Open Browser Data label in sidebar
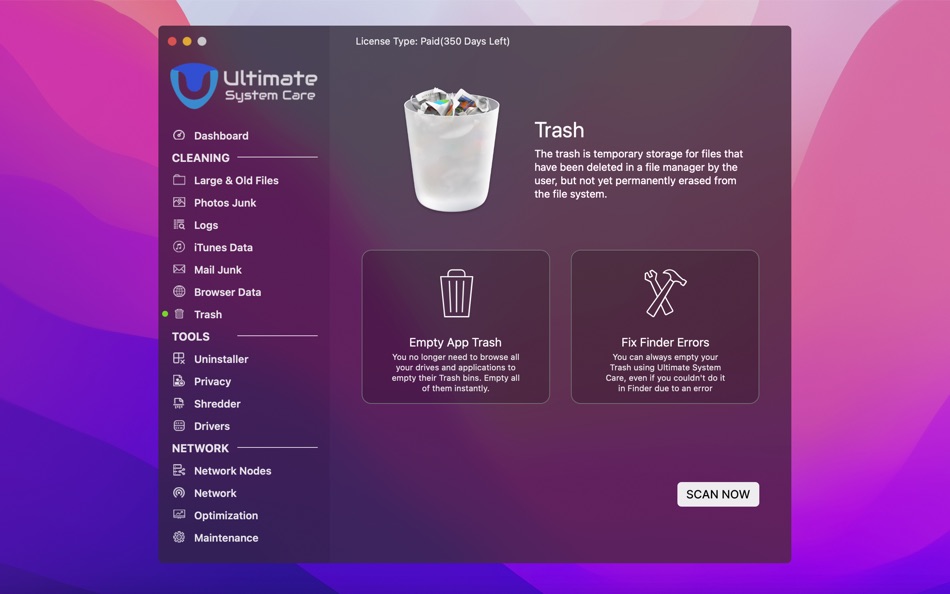Image resolution: width=950 pixels, height=594 pixels. [x=227, y=292]
